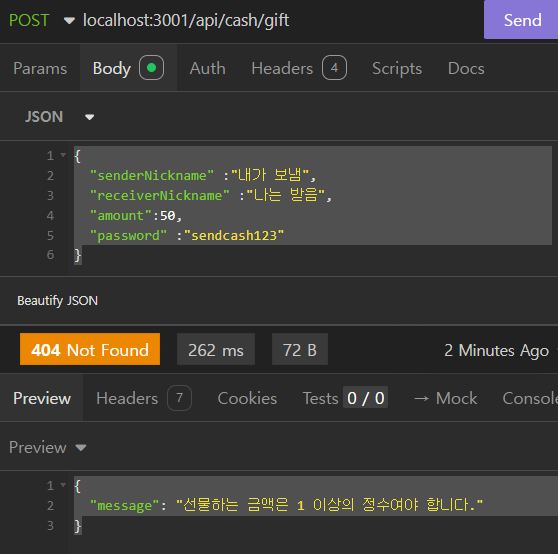Edit the localhost:3001/api/cash/gift URL field
This screenshot has width=558, height=554.
[x=186, y=20]
